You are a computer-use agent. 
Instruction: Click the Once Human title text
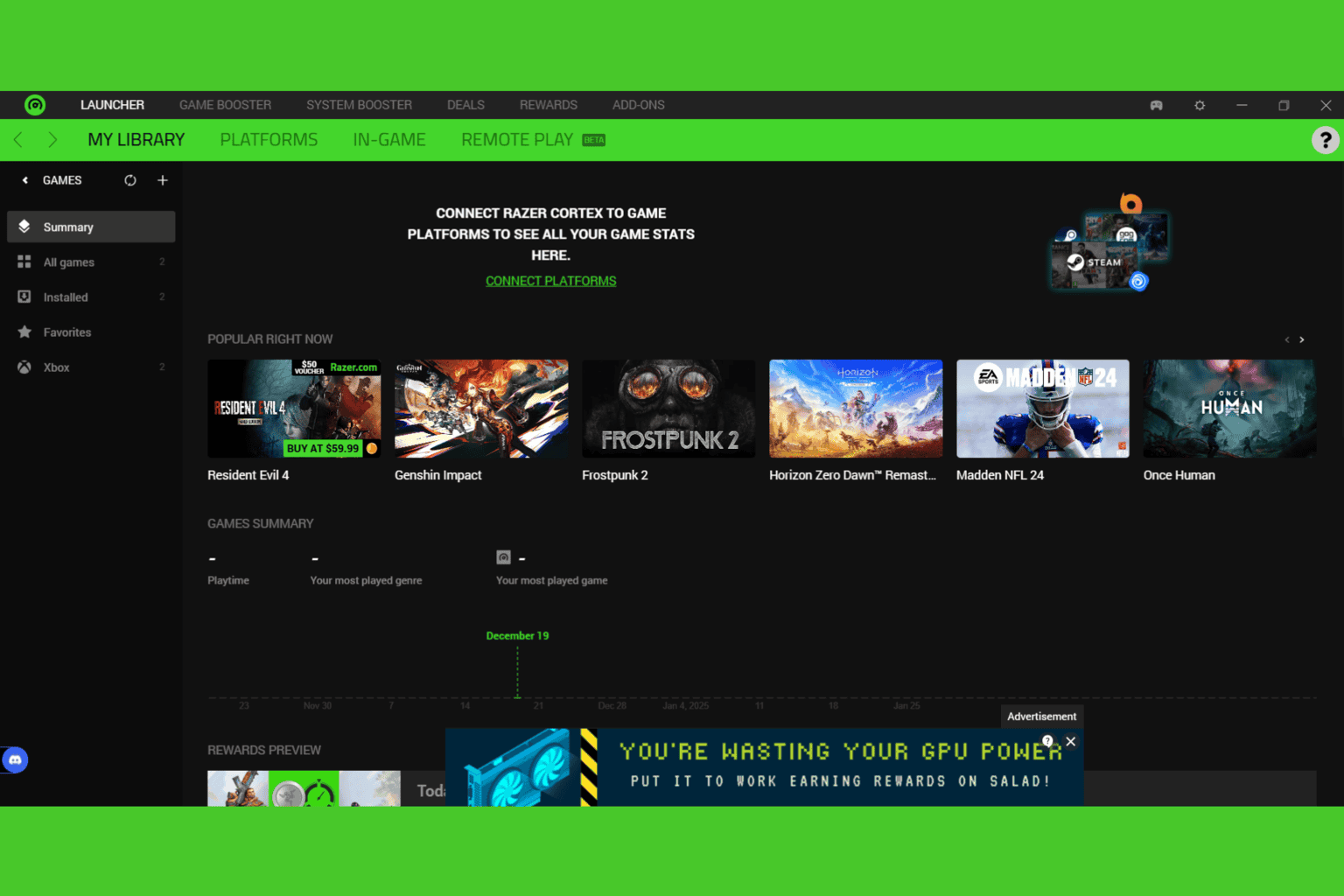click(x=1179, y=475)
